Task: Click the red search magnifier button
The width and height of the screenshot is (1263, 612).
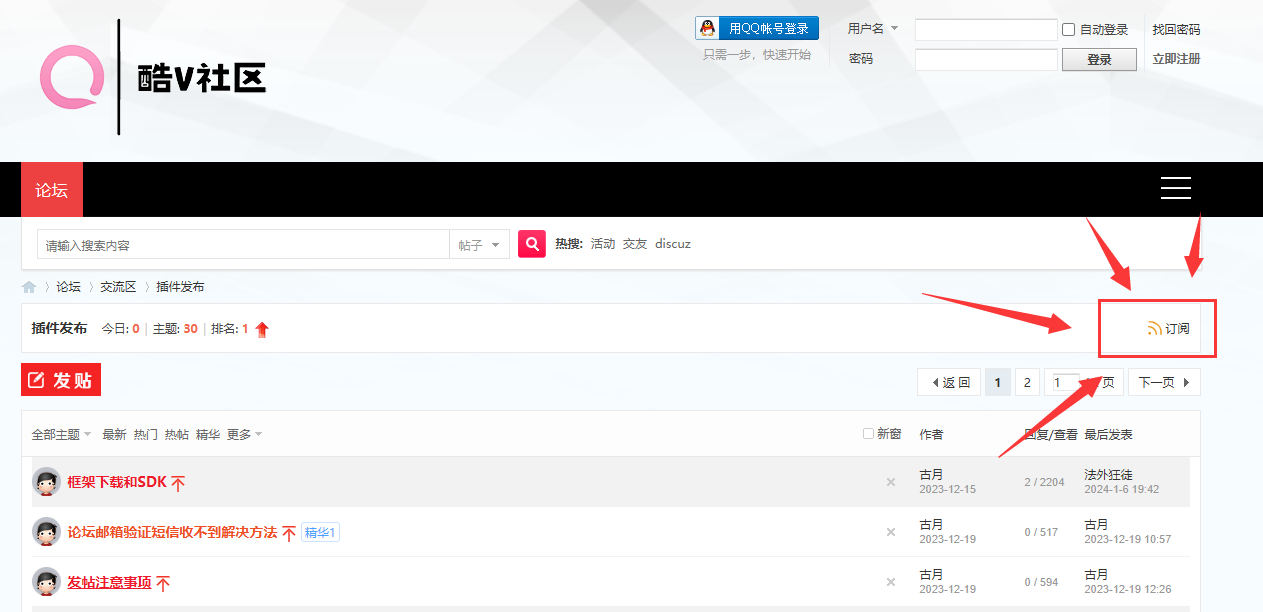Action: coord(532,244)
